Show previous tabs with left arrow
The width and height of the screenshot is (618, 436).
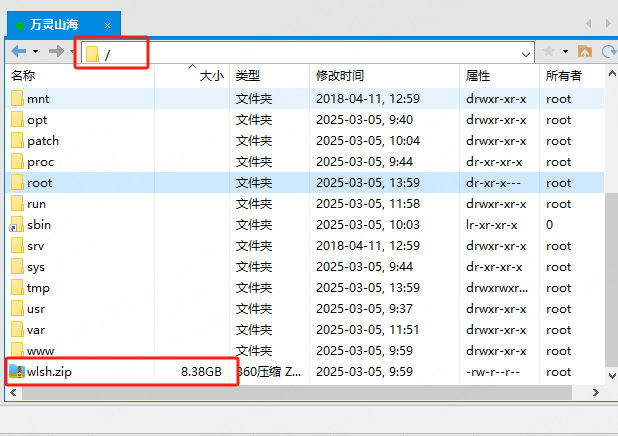(x=588, y=24)
